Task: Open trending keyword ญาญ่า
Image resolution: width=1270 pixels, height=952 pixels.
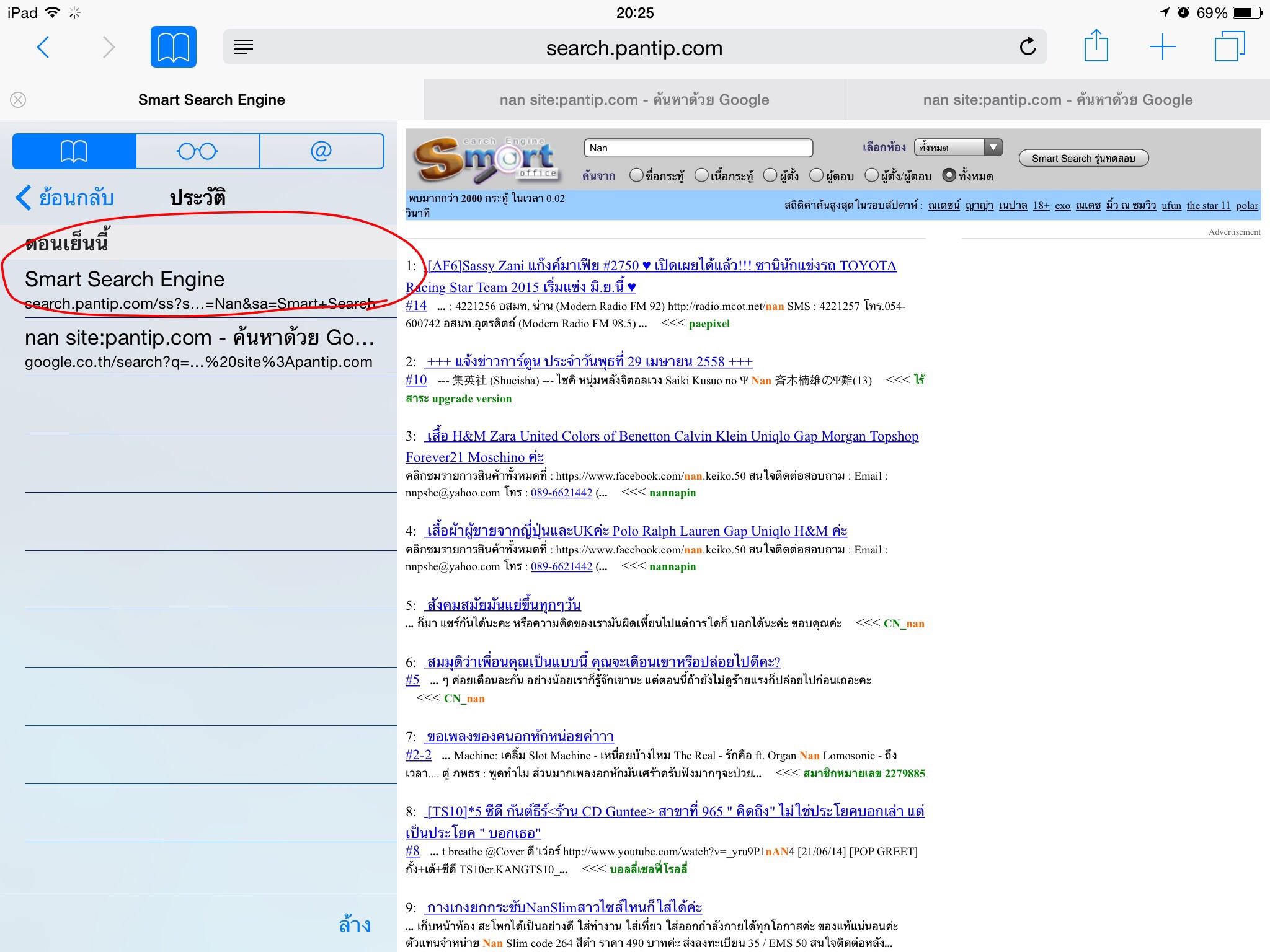Action: [x=979, y=205]
